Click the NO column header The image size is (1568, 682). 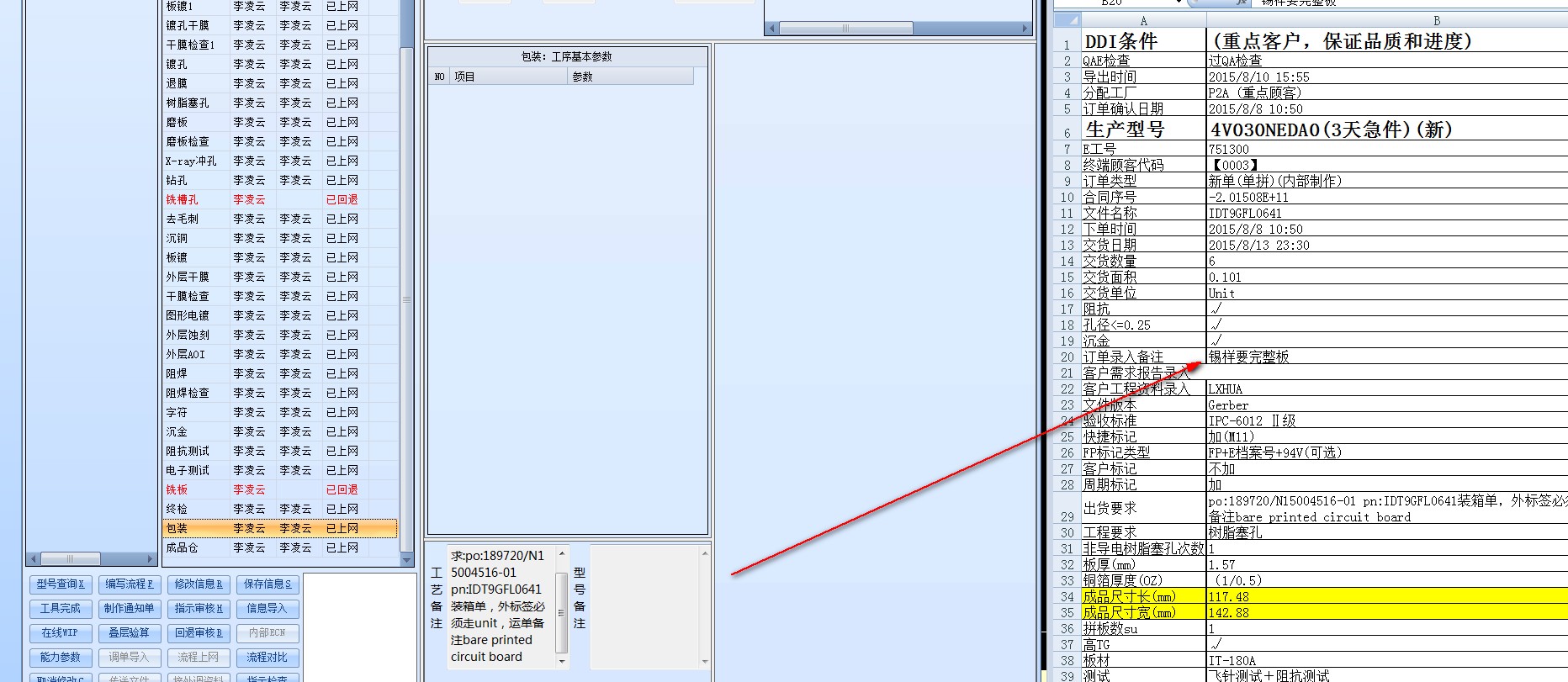[439, 77]
